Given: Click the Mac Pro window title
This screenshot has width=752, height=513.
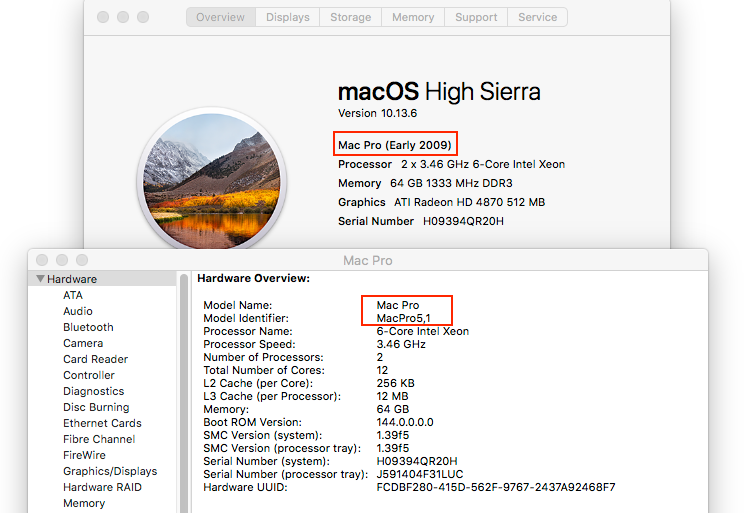Looking at the screenshot, I should tap(368, 260).
